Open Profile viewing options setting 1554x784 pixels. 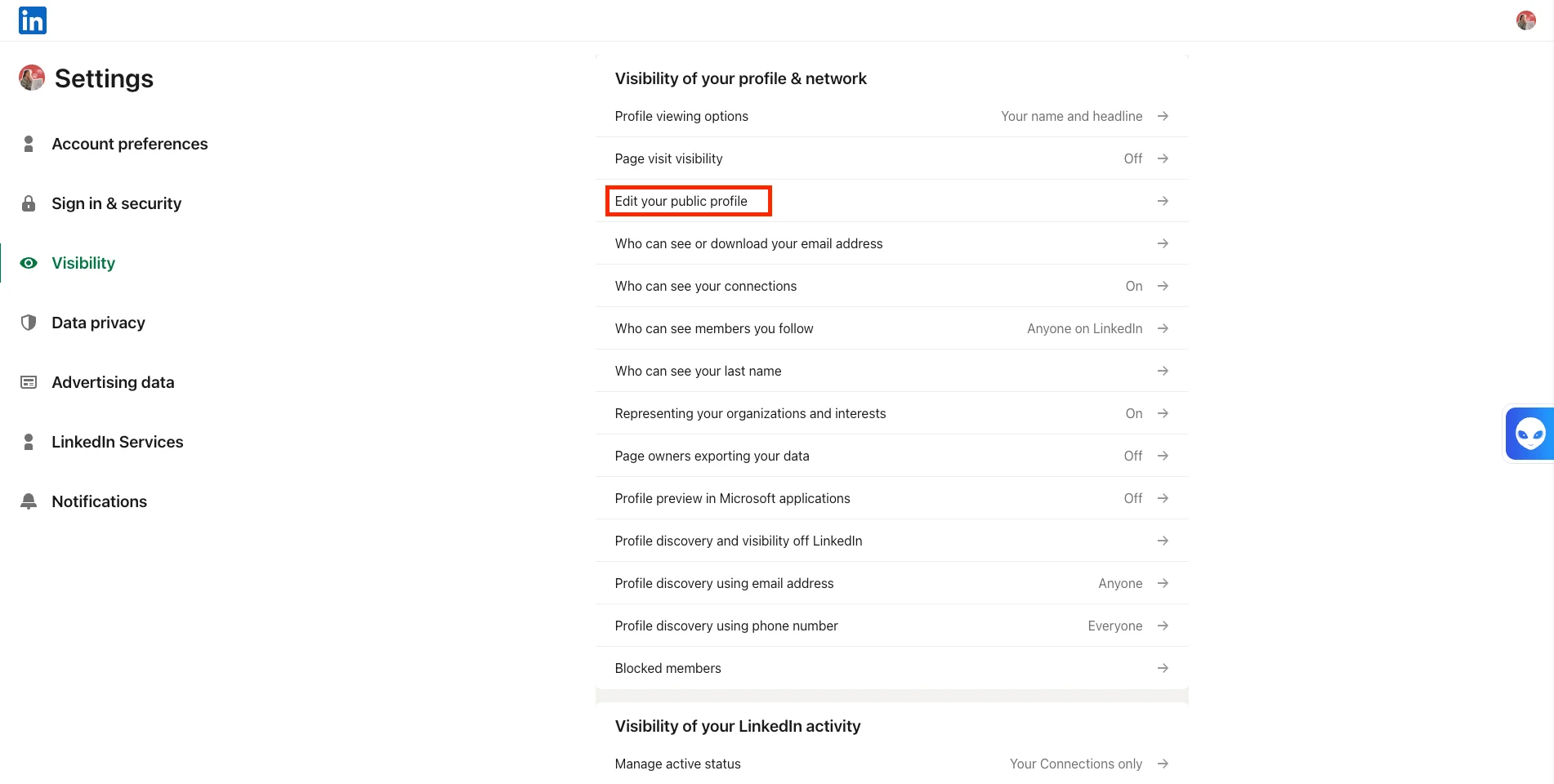(891, 116)
